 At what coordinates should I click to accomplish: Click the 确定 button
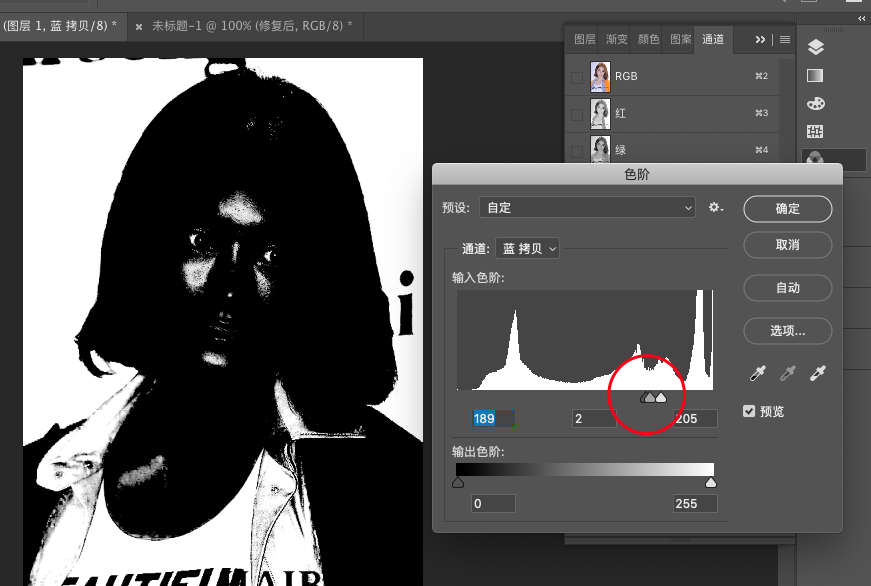point(788,208)
